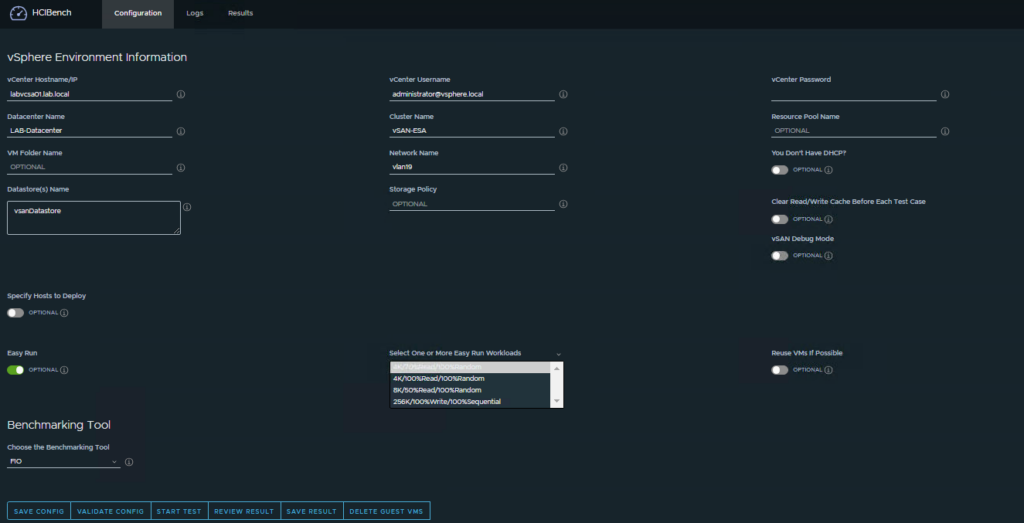Select 256K/100%Write/100%Sequential workload option
1024x523 pixels.
(x=447, y=402)
